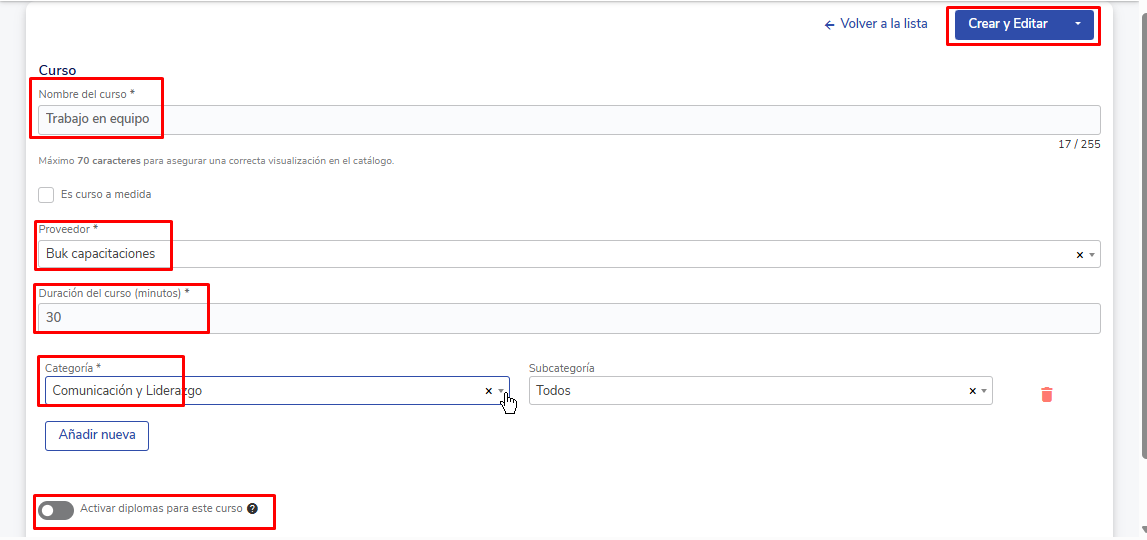Expand the Proveedor dropdown arrow
The height and width of the screenshot is (540, 1147).
click(1092, 255)
